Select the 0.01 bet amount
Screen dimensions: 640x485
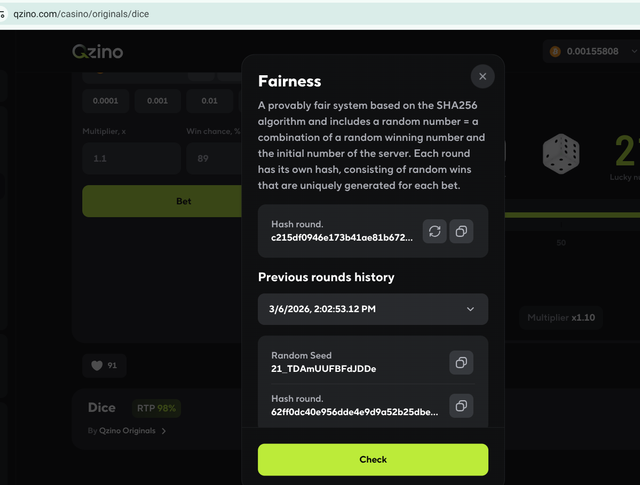tap(209, 101)
